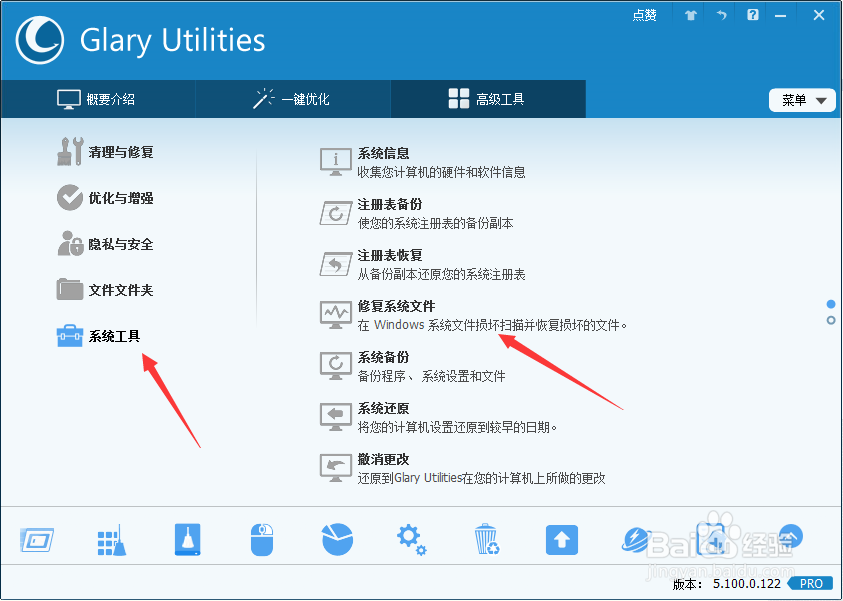This screenshot has height=601, width=843.
Task: Click the round up-chevron icon
Action: click(791, 536)
